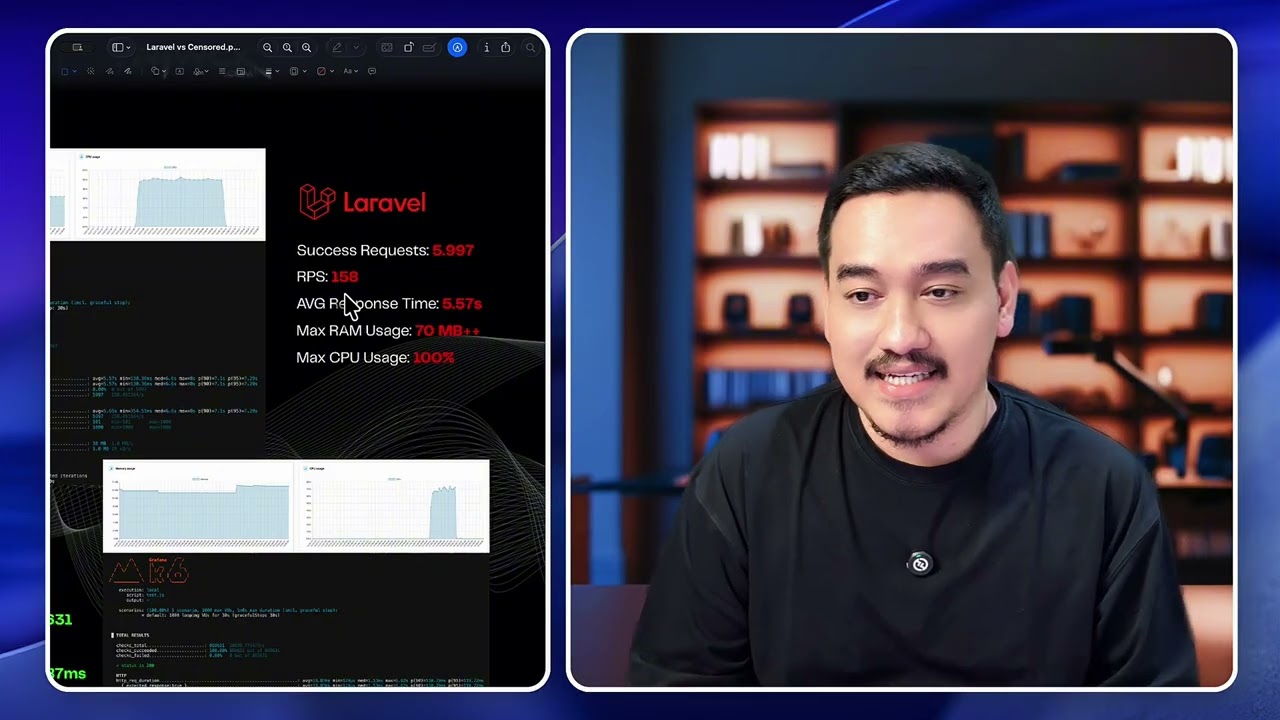The width and height of the screenshot is (1280, 720).
Task: Click the RPS: 158 line
Action: pos(327,276)
